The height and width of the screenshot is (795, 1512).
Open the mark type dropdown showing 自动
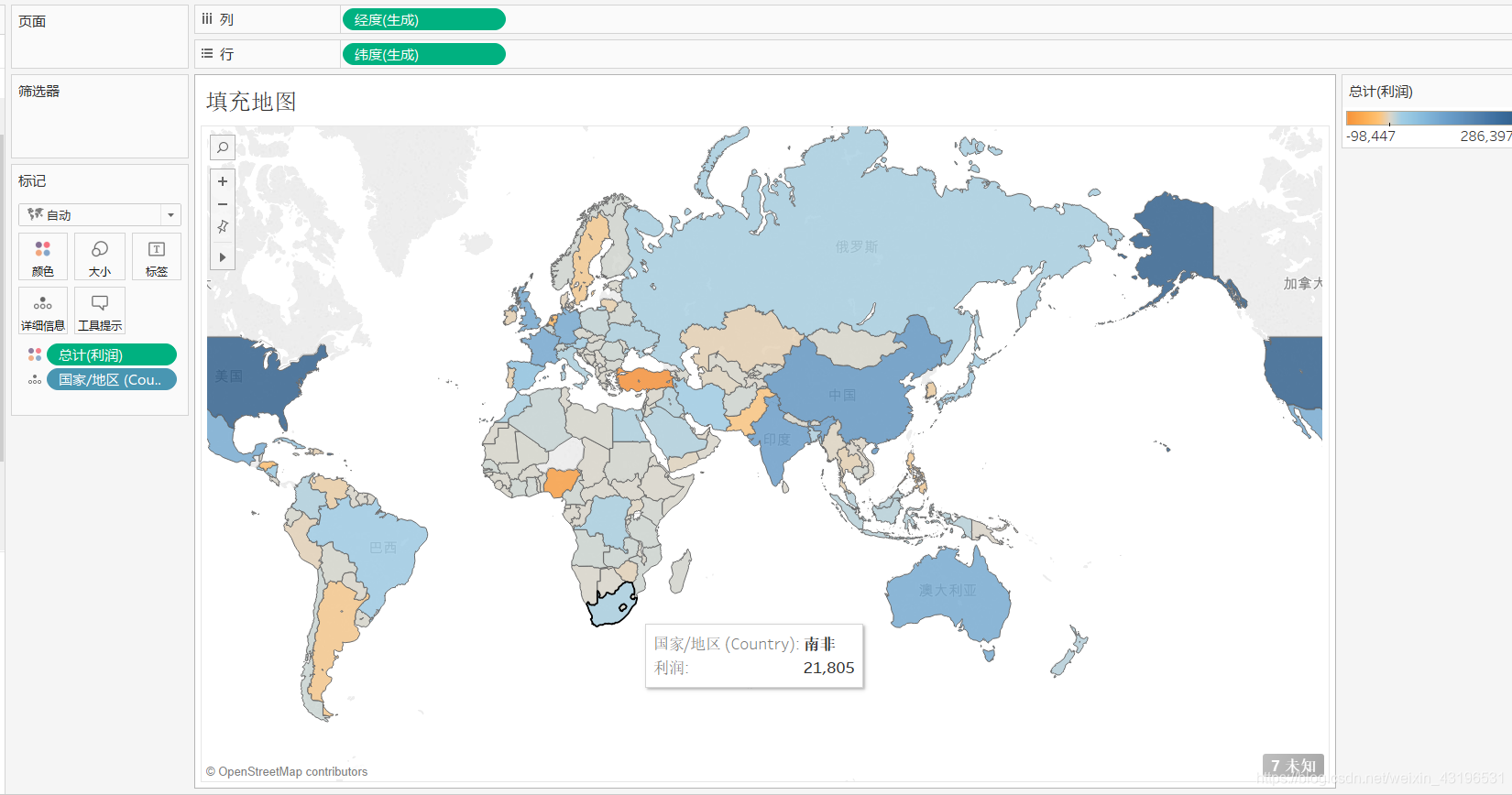pos(100,214)
